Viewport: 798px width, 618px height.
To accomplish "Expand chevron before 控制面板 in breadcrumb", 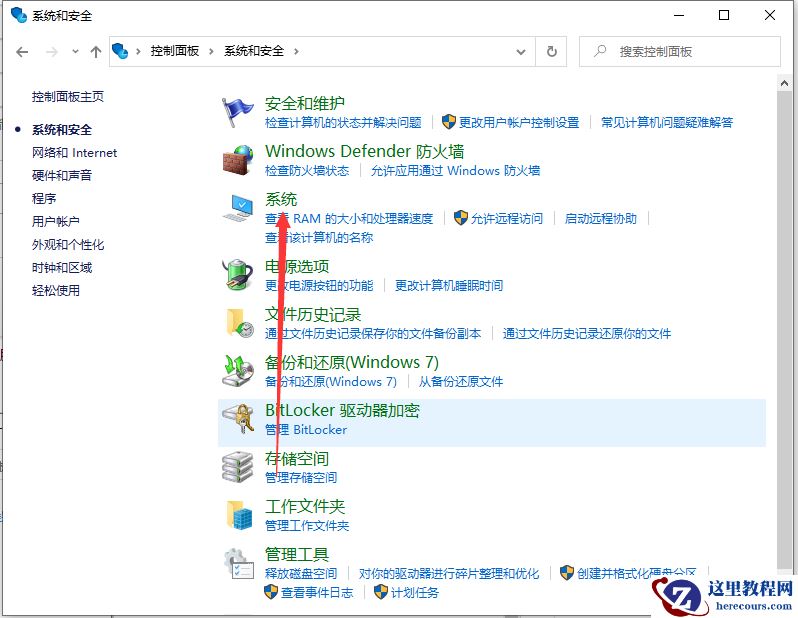I will [138, 51].
